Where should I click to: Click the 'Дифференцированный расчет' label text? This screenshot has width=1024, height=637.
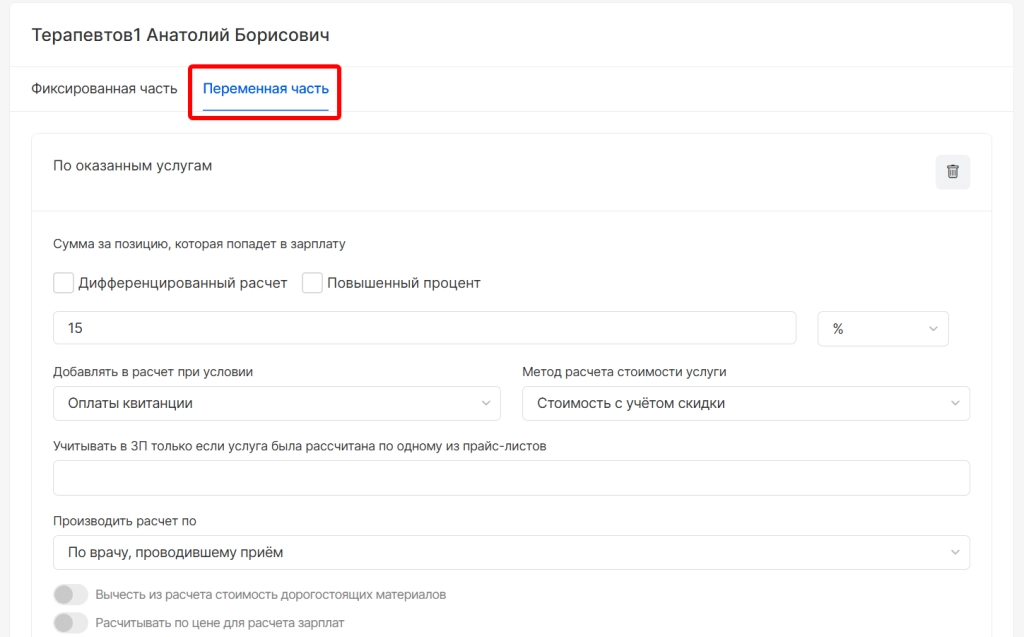coord(183,283)
